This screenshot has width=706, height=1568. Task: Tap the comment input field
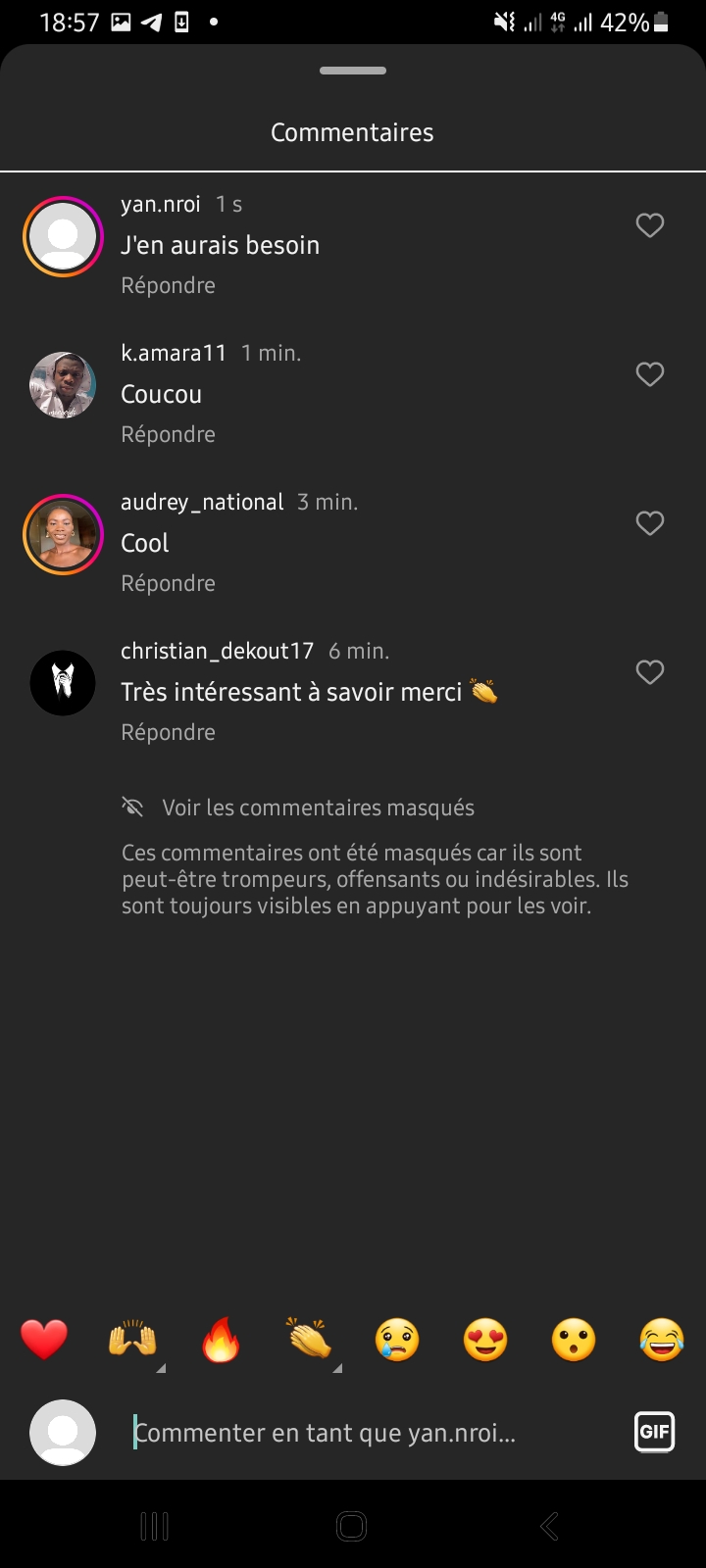pos(373,1433)
